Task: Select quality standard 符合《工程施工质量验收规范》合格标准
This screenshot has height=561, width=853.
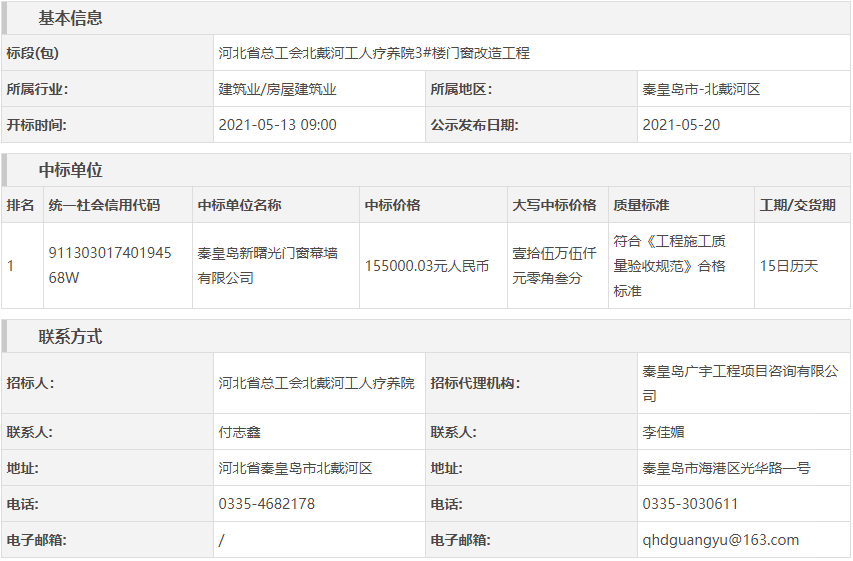Action: coord(670,266)
